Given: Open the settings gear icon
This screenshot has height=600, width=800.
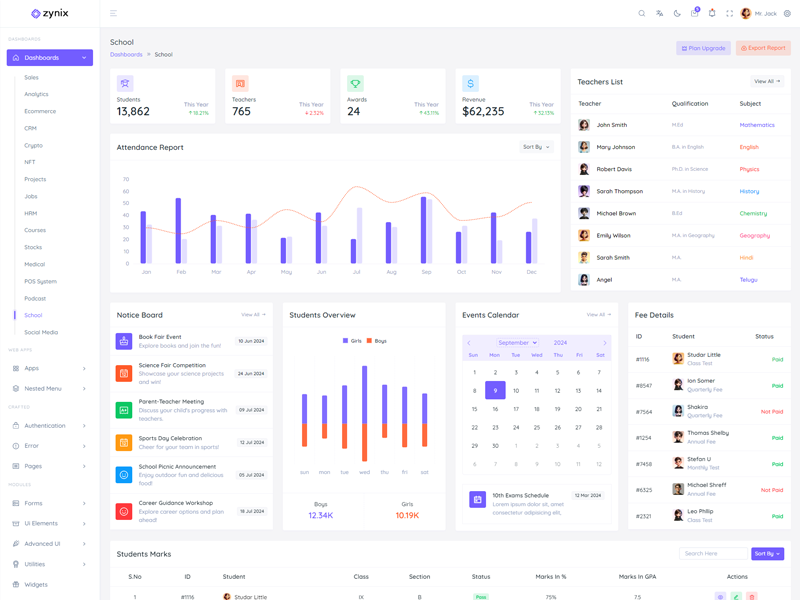Looking at the screenshot, I should (x=787, y=14).
